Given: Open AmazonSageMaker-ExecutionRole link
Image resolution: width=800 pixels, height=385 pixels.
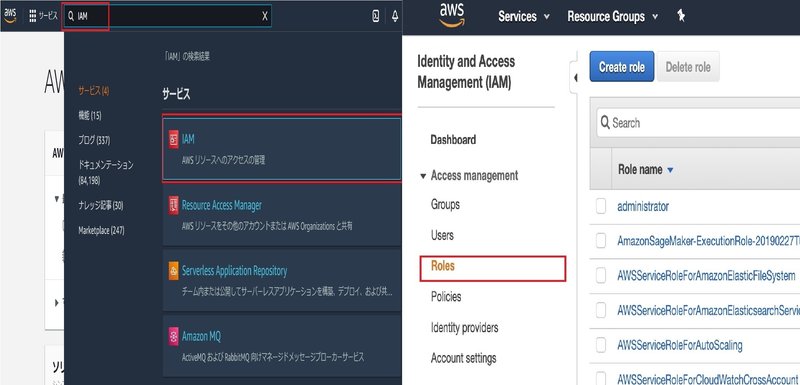Looking at the screenshot, I should click(x=708, y=241).
